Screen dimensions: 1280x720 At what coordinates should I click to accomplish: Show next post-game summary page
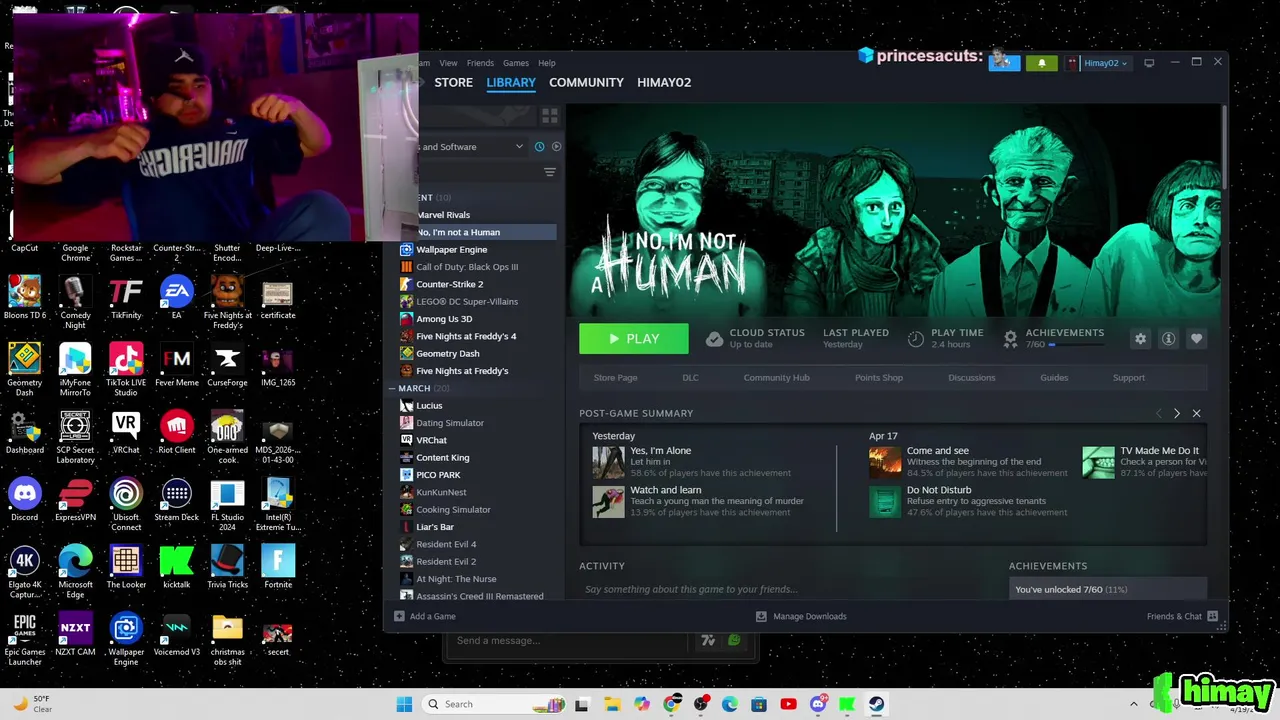(x=1177, y=413)
